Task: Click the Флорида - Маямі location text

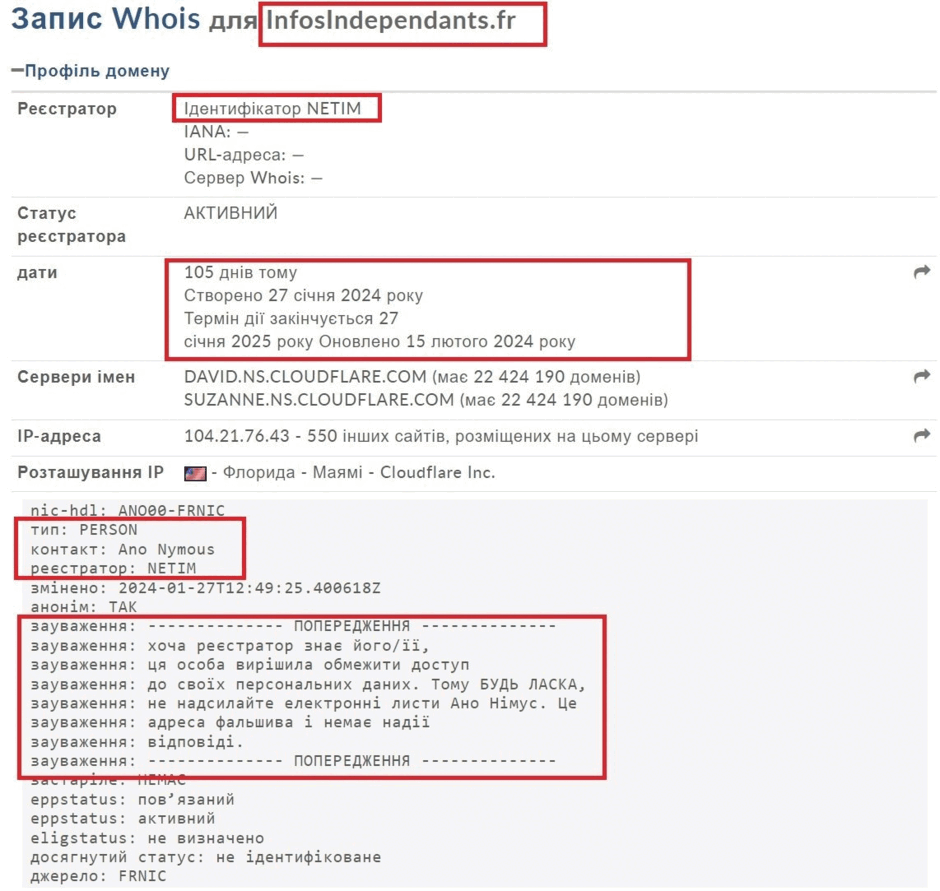Action: click(293, 472)
